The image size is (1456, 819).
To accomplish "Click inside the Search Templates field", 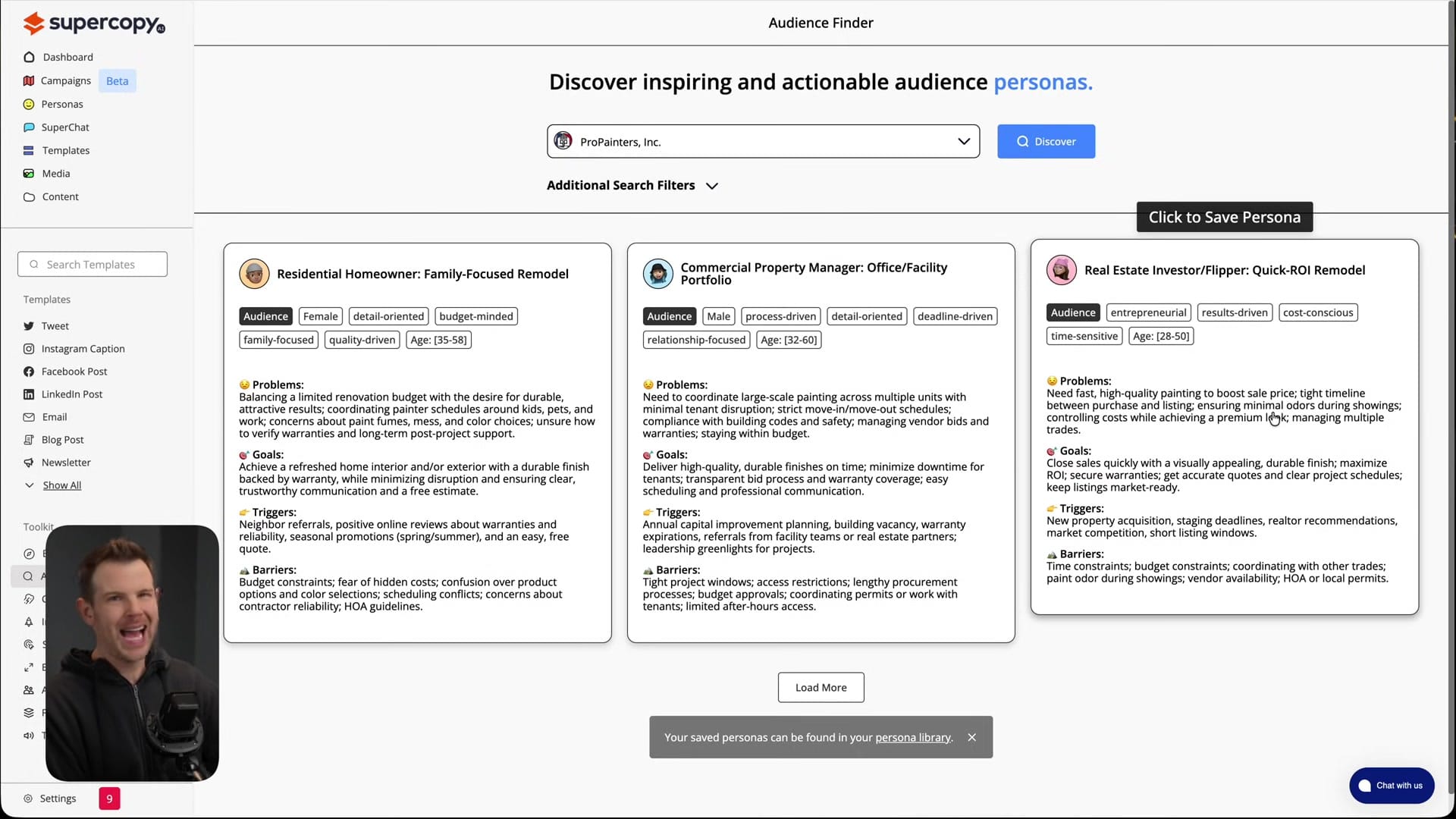I will click(x=93, y=264).
